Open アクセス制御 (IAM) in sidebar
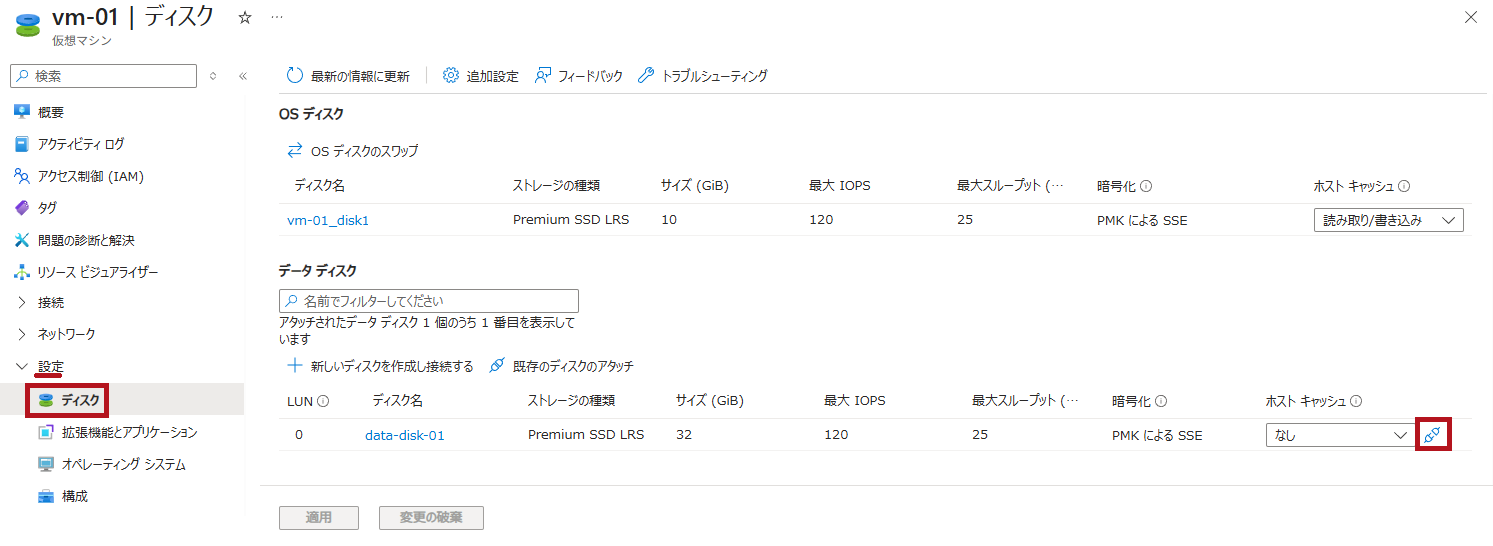Image resolution: width=1493 pixels, height=546 pixels. point(90,177)
